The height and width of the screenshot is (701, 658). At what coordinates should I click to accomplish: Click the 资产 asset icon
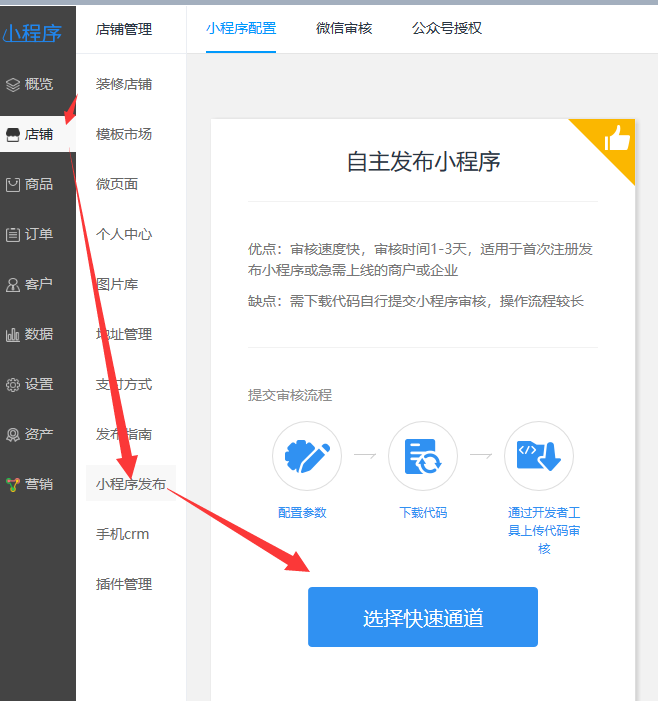(13, 435)
